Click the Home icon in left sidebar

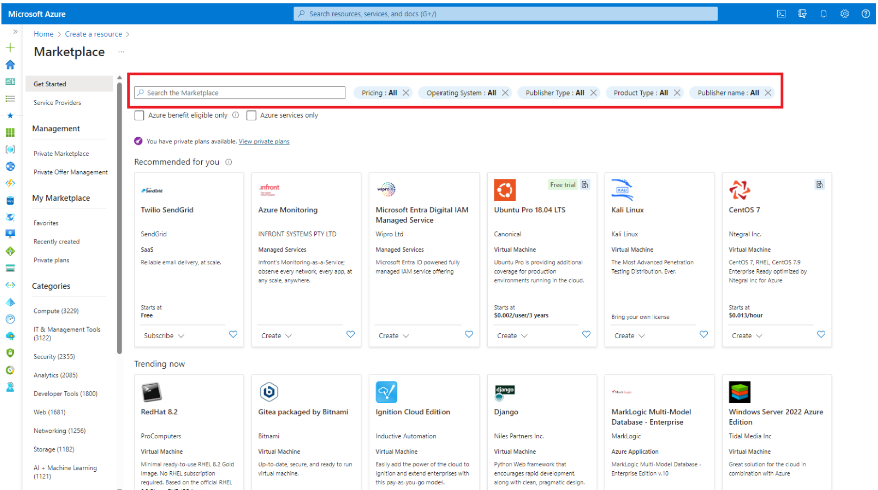(x=10, y=65)
